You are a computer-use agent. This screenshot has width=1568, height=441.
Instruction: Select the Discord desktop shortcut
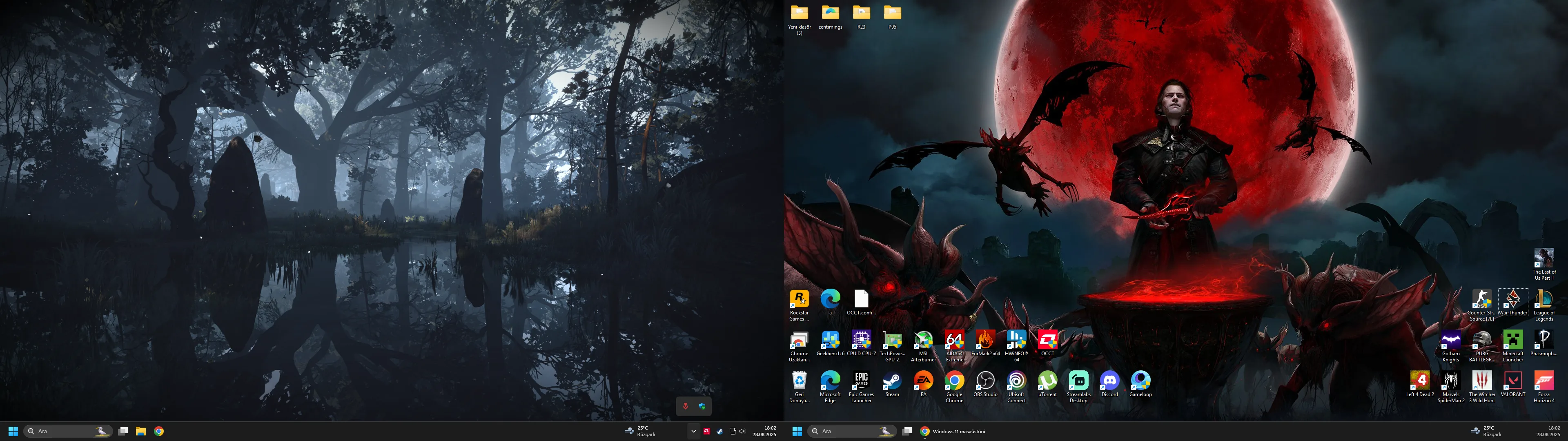(1109, 384)
